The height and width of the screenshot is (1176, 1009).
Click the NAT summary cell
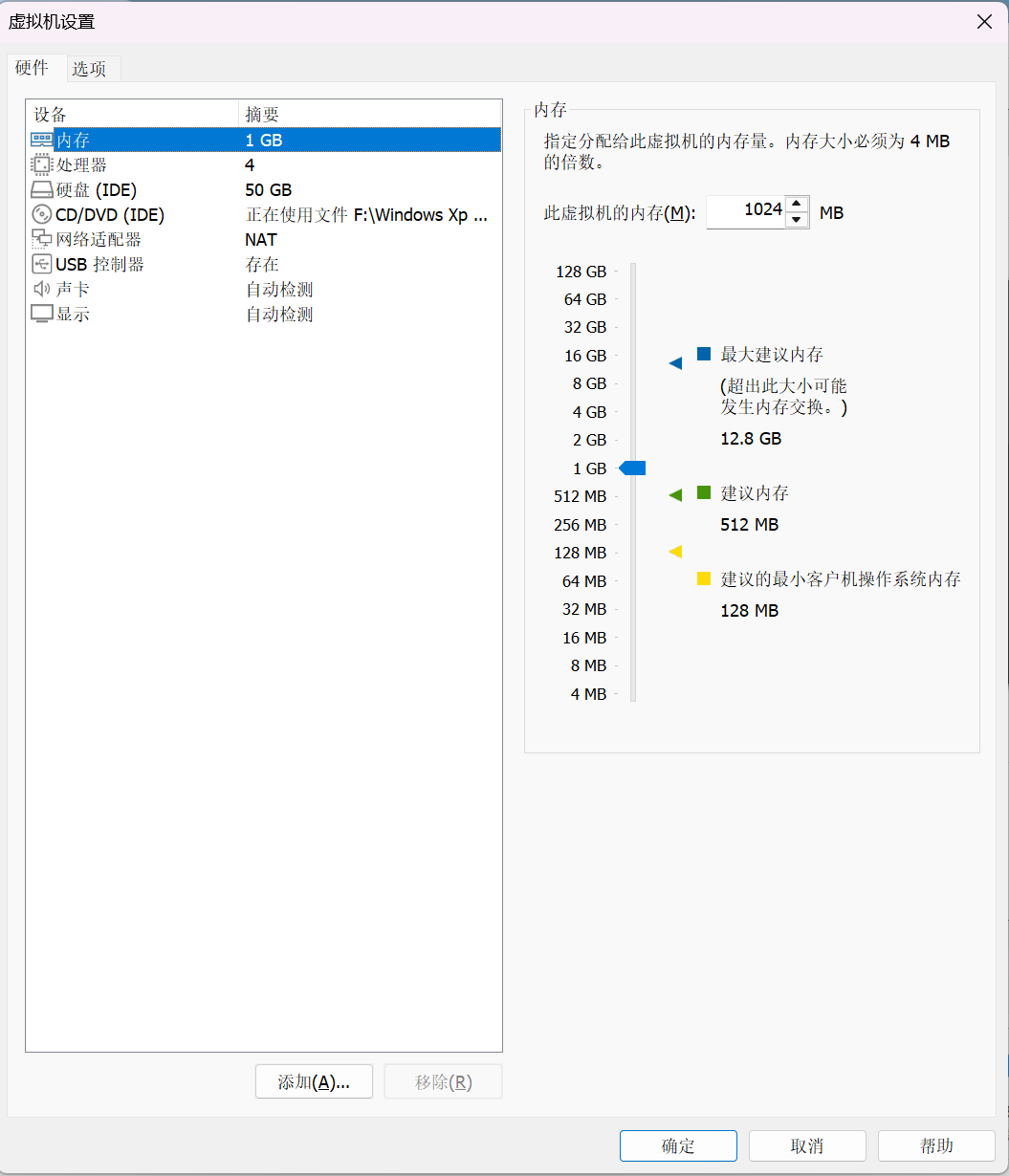coord(261,240)
